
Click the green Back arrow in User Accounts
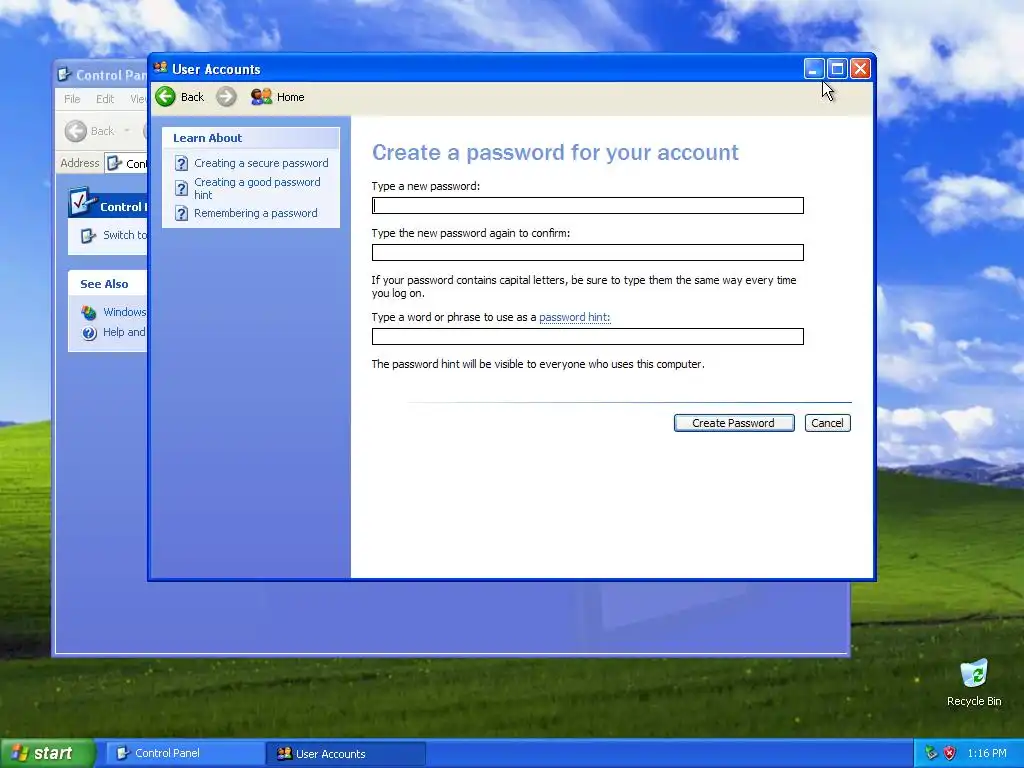click(165, 97)
